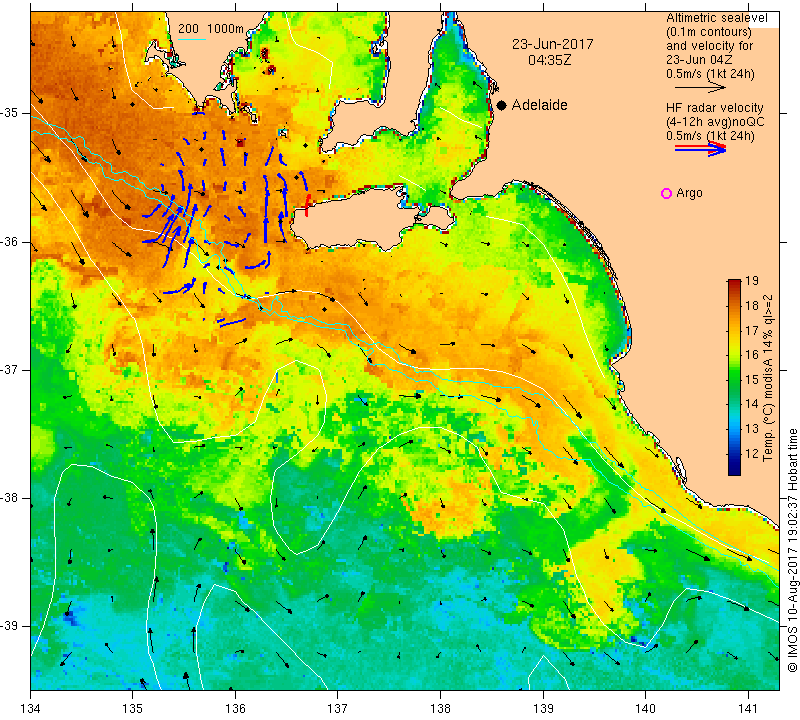Click the latitude label -36
This screenshot has width=800, height=720.
click(x=10, y=241)
